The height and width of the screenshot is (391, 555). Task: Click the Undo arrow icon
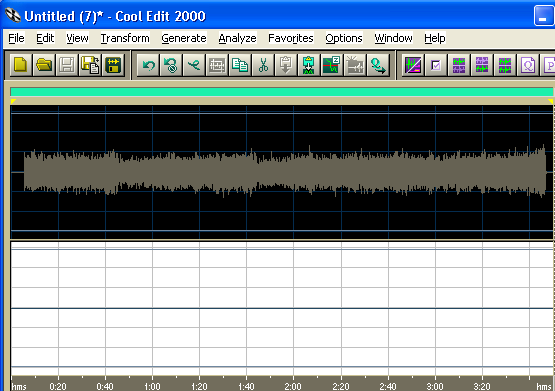point(148,65)
